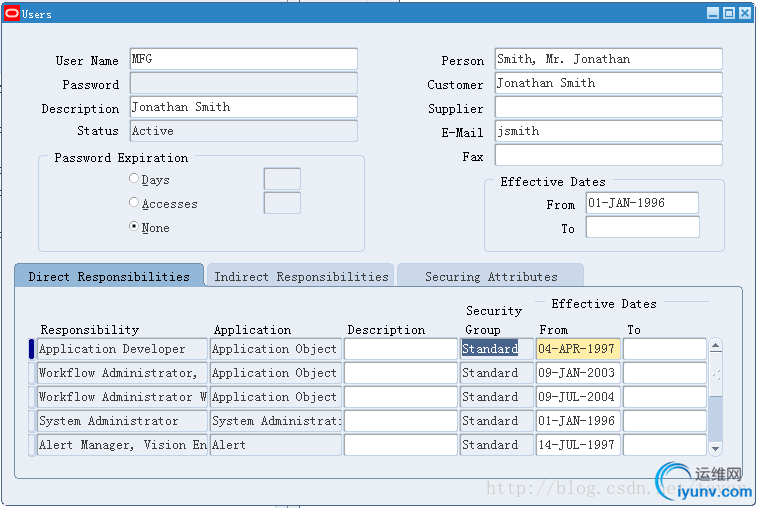The height and width of the screenshot is (508, 758).
Task: Open the Securing Attributes tab
Action: [x=491, y=276]
